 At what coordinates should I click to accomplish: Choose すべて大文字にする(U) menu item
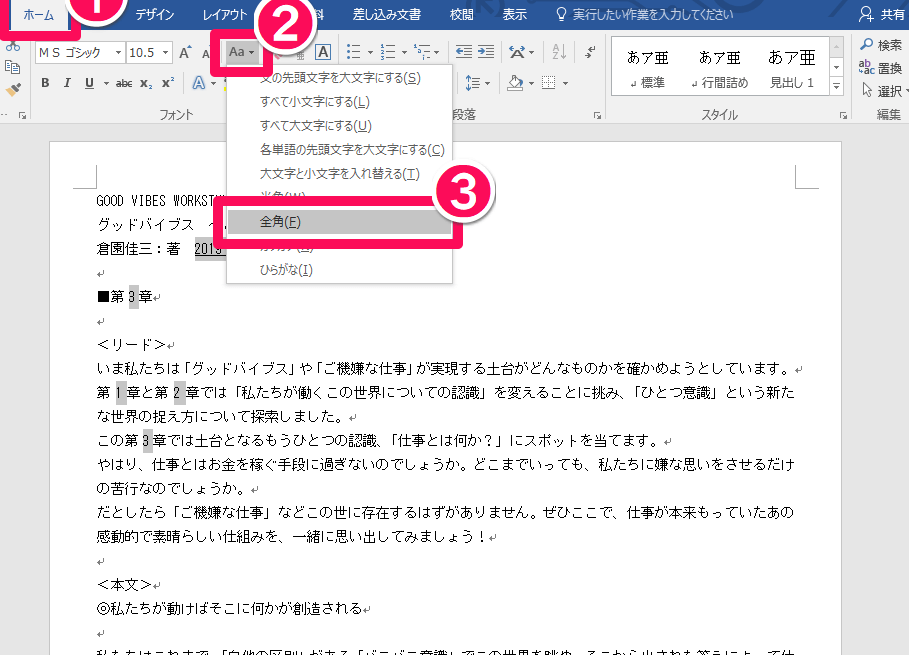pos(340,126)
